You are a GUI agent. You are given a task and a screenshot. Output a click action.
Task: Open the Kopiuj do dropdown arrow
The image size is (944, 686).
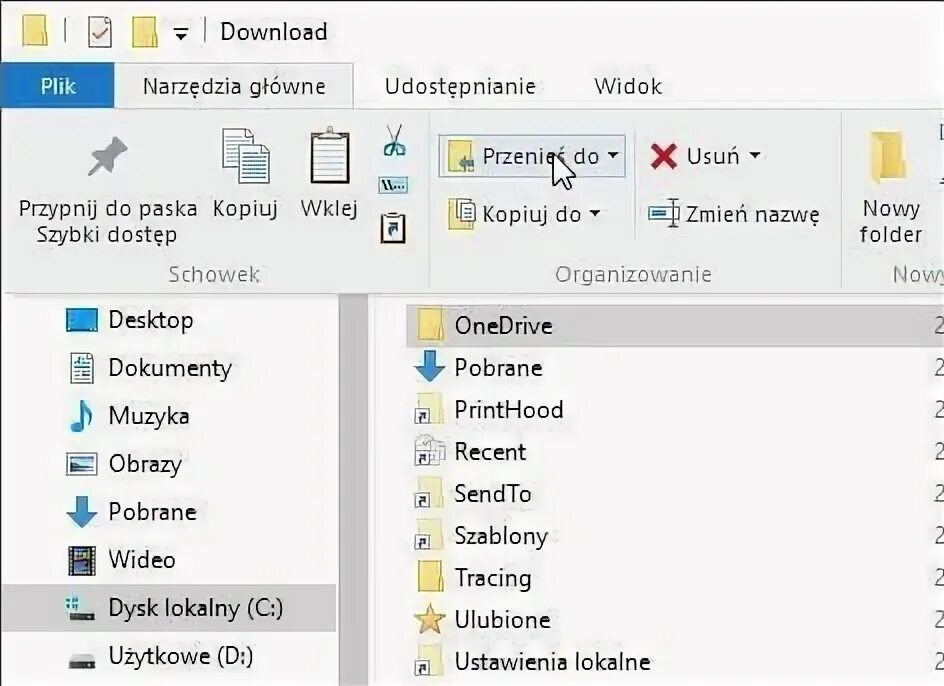[x=595, y=213]
